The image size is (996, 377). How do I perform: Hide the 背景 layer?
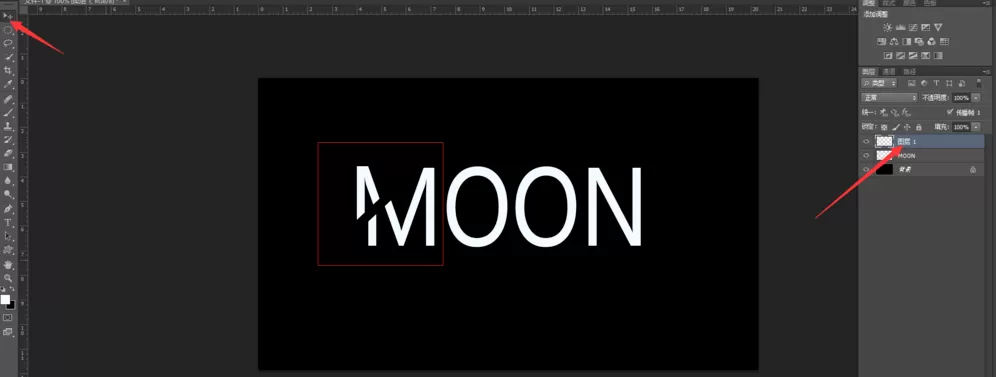point(866,169)
